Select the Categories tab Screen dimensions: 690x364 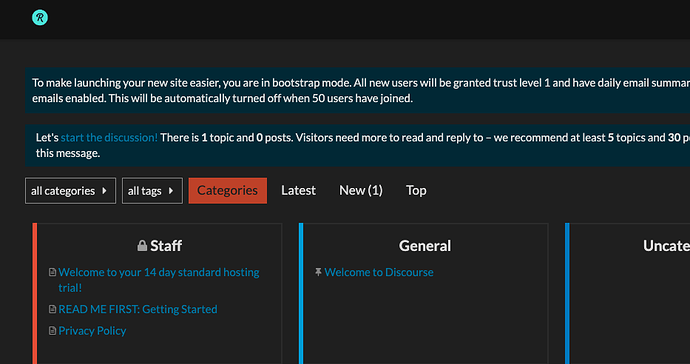228,191
